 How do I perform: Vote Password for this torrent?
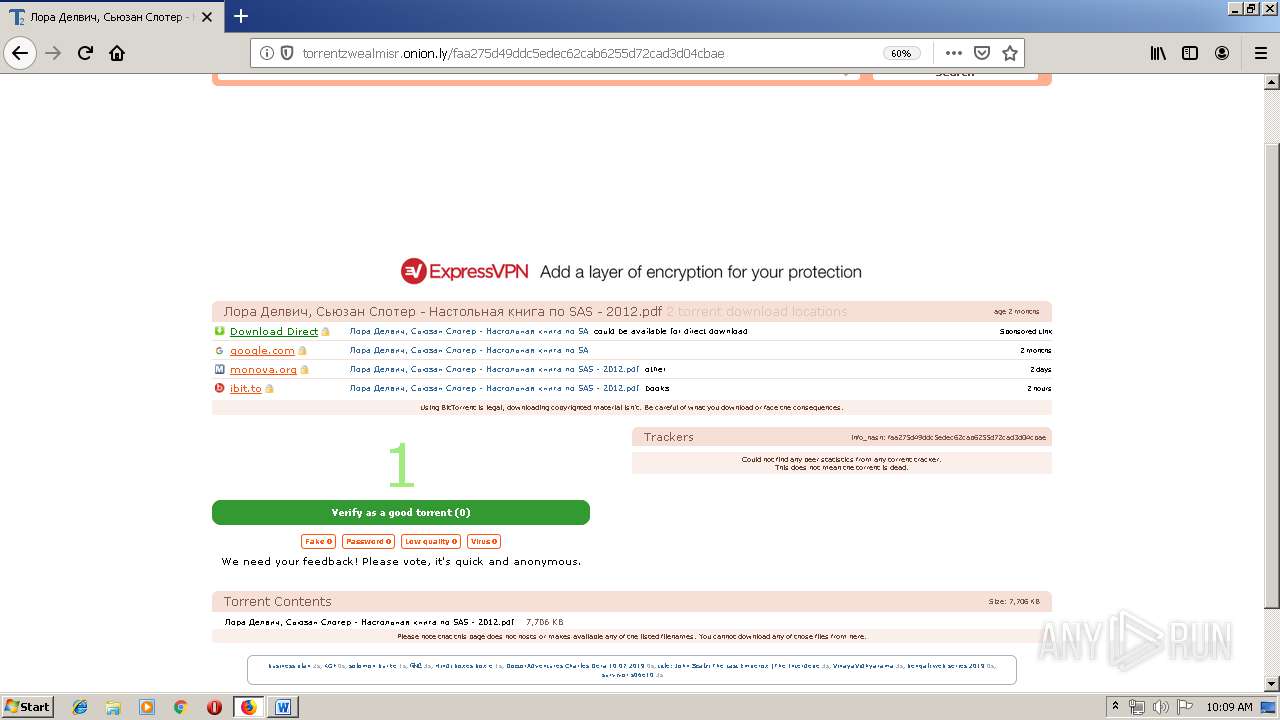tap(368, 541)
